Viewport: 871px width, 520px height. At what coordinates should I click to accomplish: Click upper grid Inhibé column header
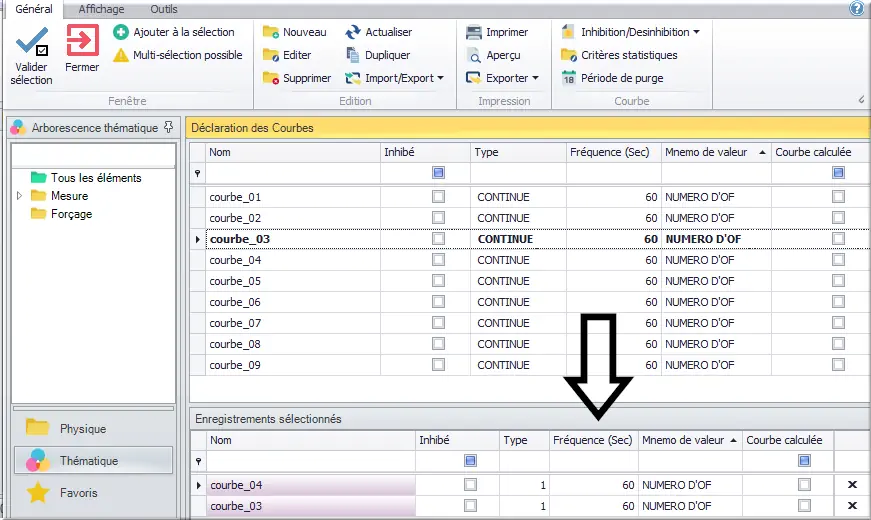[425, 152]
